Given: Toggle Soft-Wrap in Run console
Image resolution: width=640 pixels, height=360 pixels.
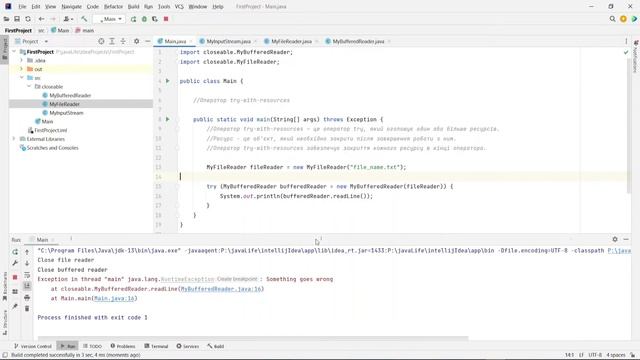Looking at the screenshot, I should click(27, 275).
